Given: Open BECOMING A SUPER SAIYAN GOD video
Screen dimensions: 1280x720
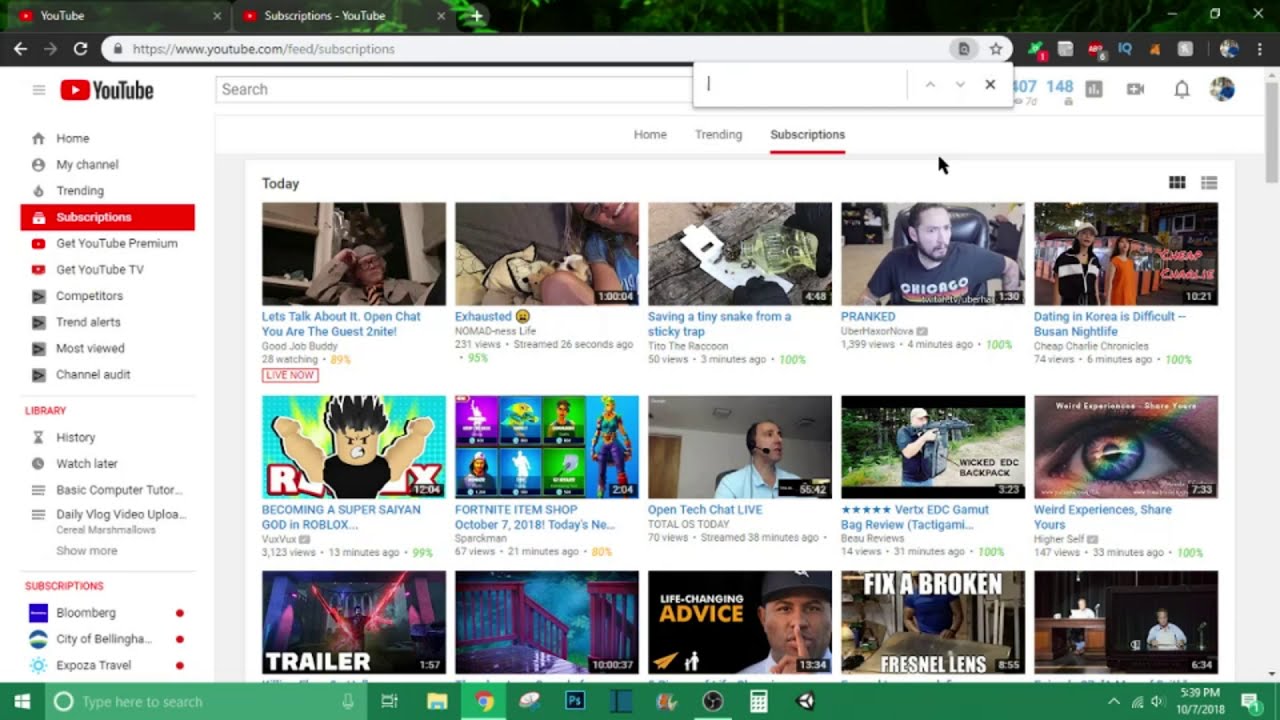Looking at the screenshot, I should coord(354,447).
